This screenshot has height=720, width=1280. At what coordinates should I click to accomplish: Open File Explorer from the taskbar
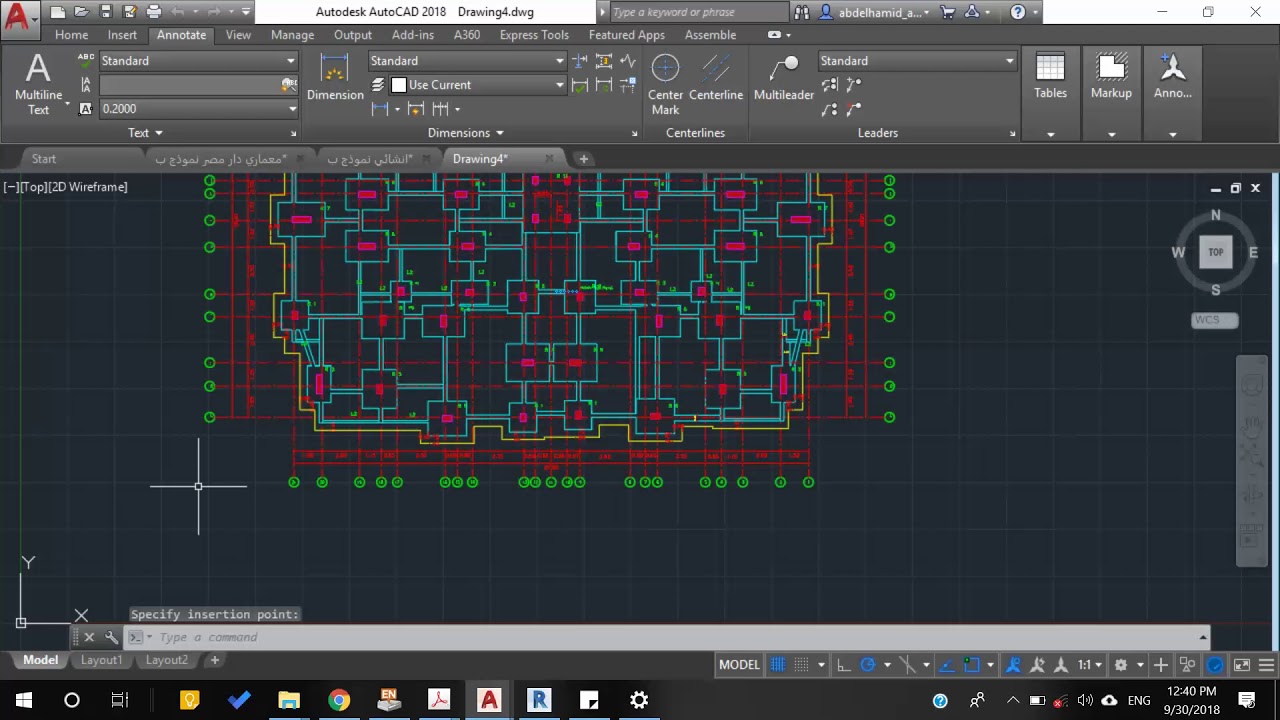[289, 700]
